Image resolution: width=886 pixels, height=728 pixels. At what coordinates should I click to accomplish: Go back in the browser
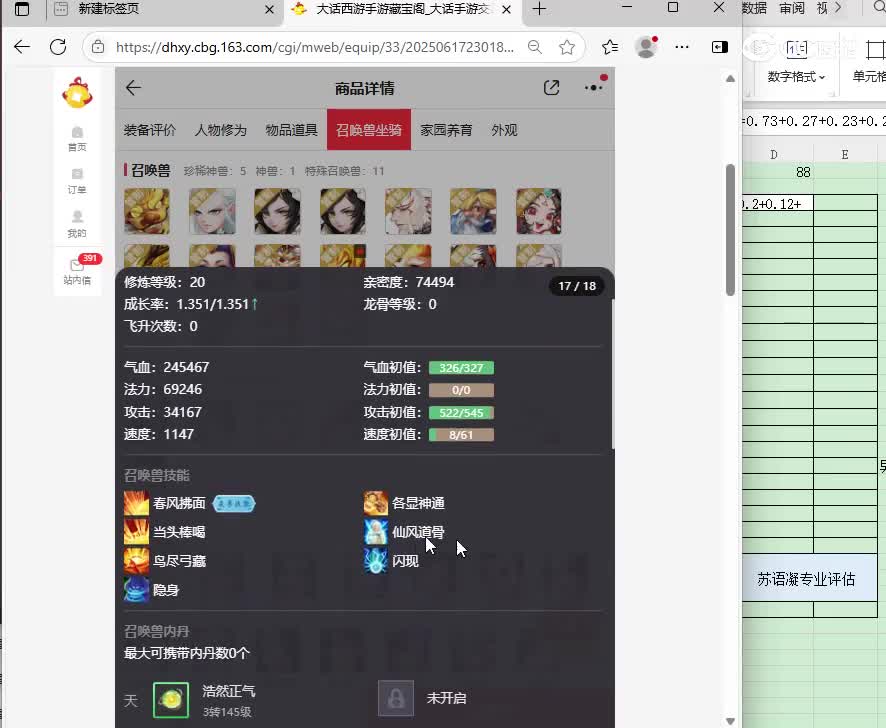(x=22, y=47)
